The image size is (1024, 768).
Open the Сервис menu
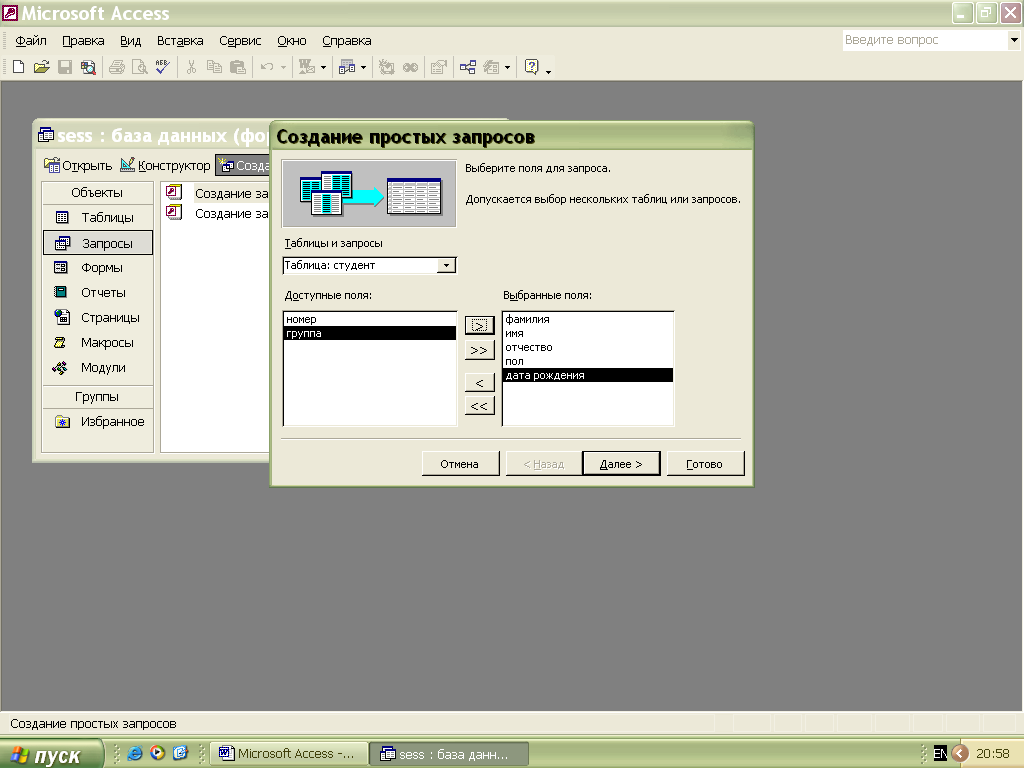pyautogui.click(x=240, y=40)
